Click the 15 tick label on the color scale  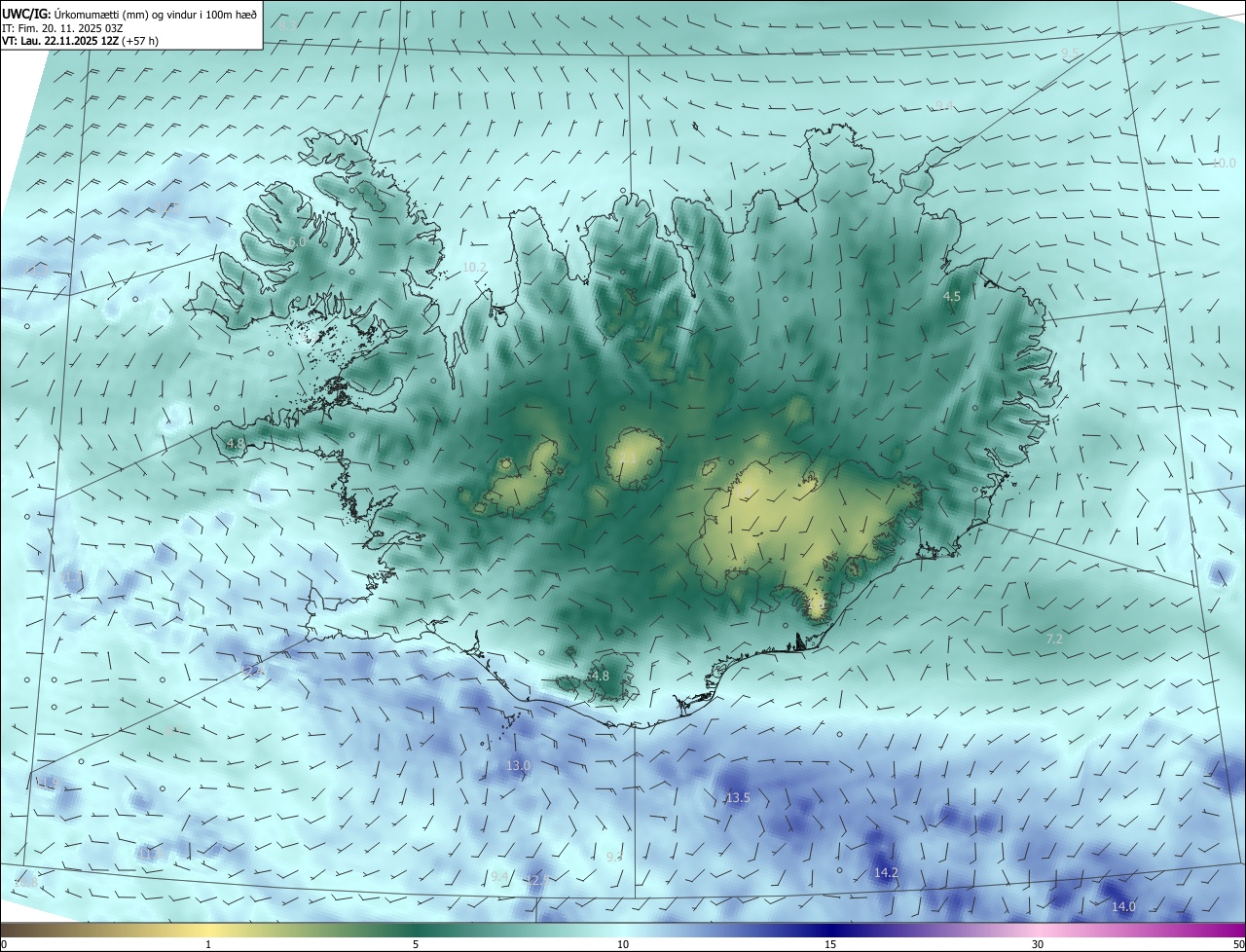pyautogui.click(x=830, y=944)
